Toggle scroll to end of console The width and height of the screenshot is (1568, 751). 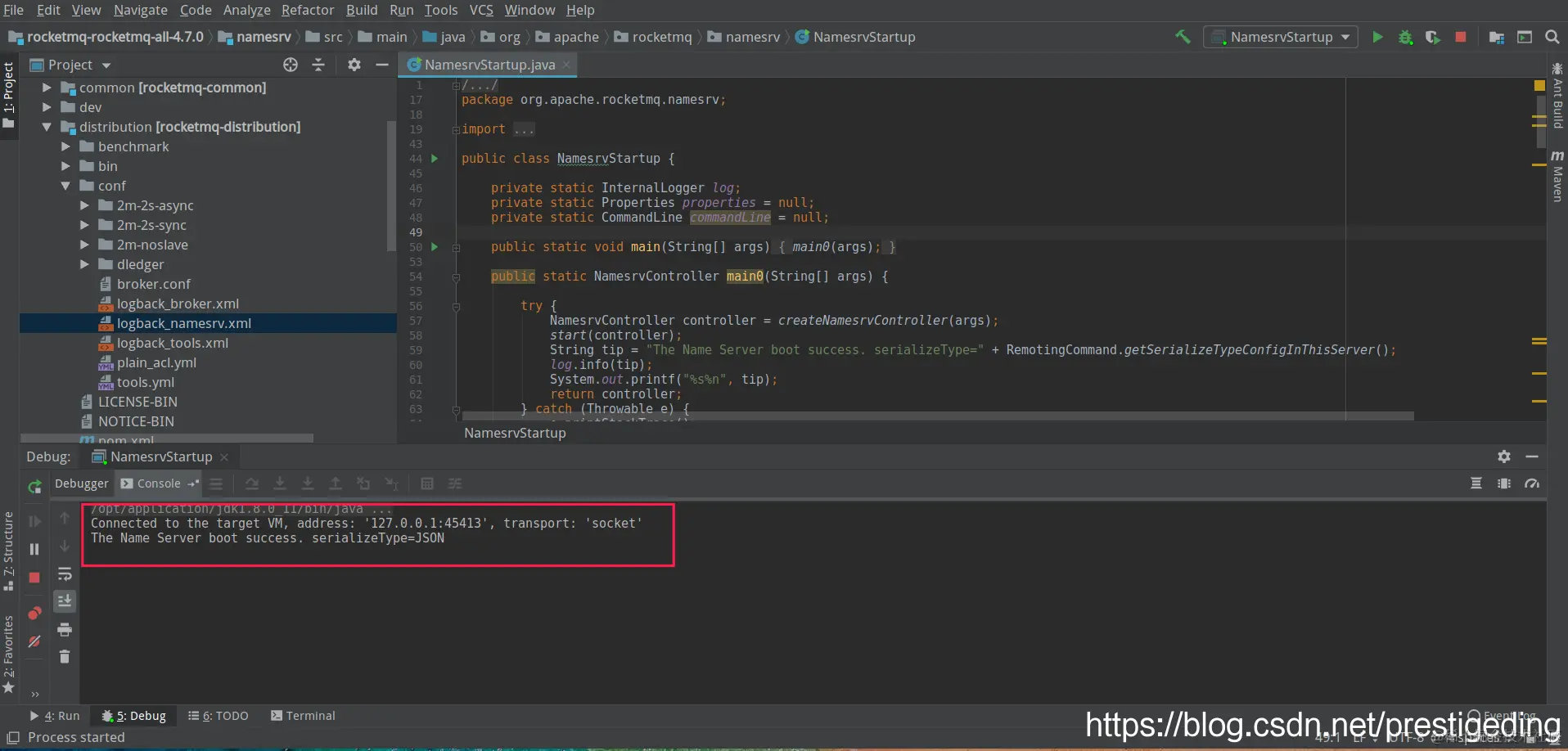65,601
